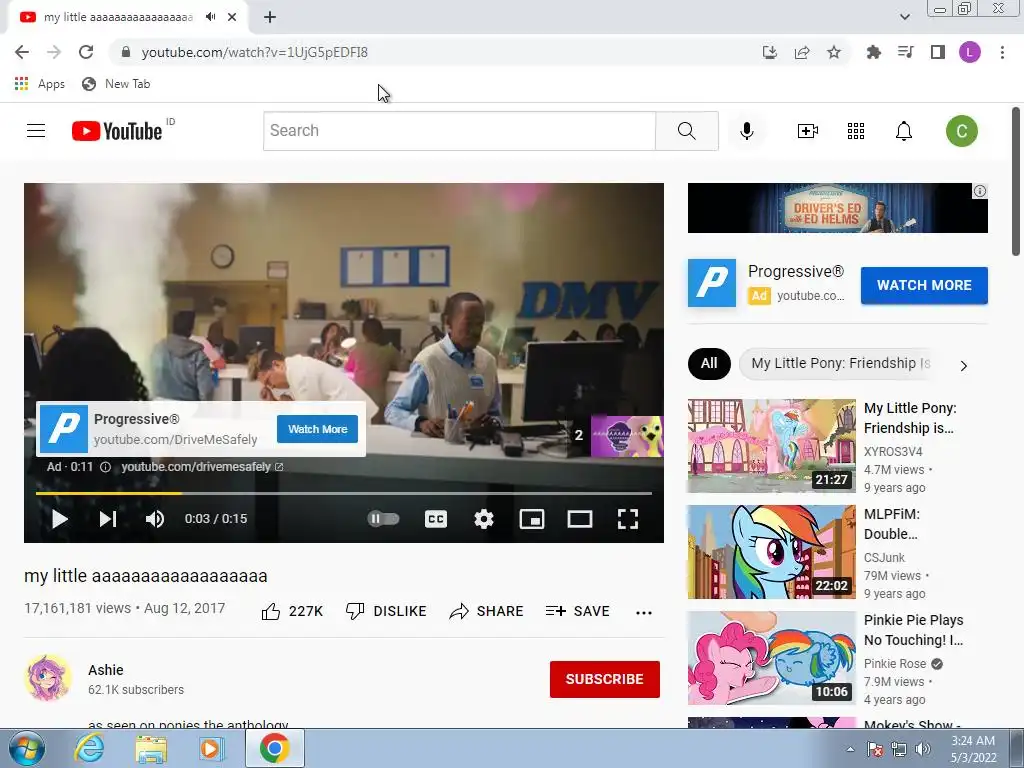This screenshot has height=768, width=1024.
Task: Toggle Chrome side panel icon
Action: (x=937, y=52)
